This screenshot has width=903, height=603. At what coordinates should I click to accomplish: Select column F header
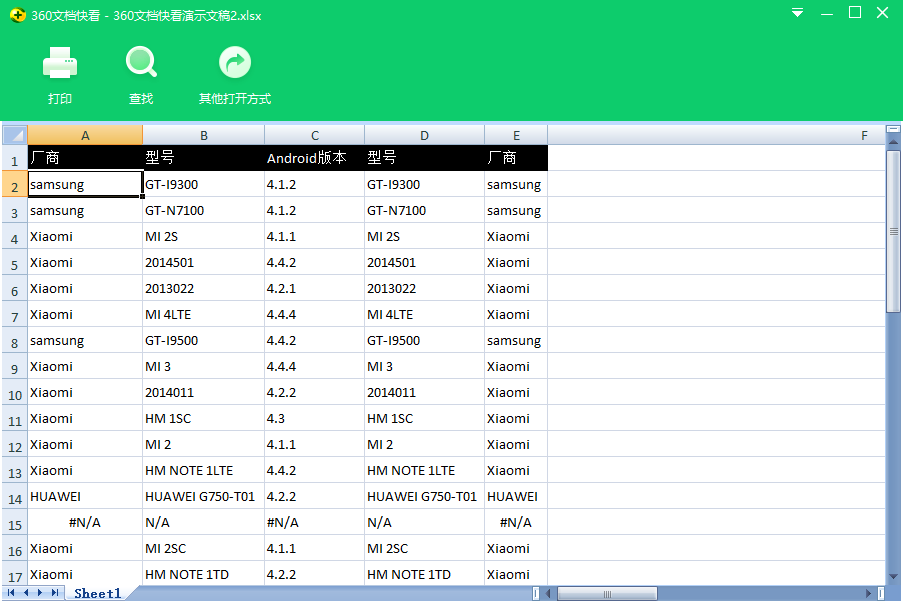(716, 135)
